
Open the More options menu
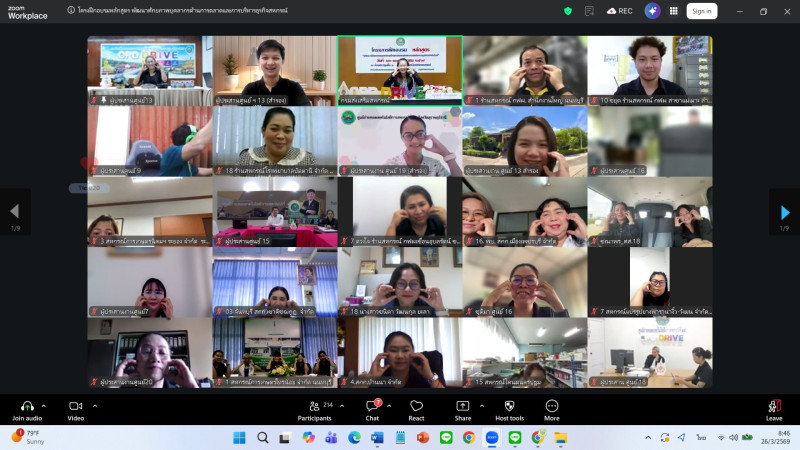coord(551,406)
